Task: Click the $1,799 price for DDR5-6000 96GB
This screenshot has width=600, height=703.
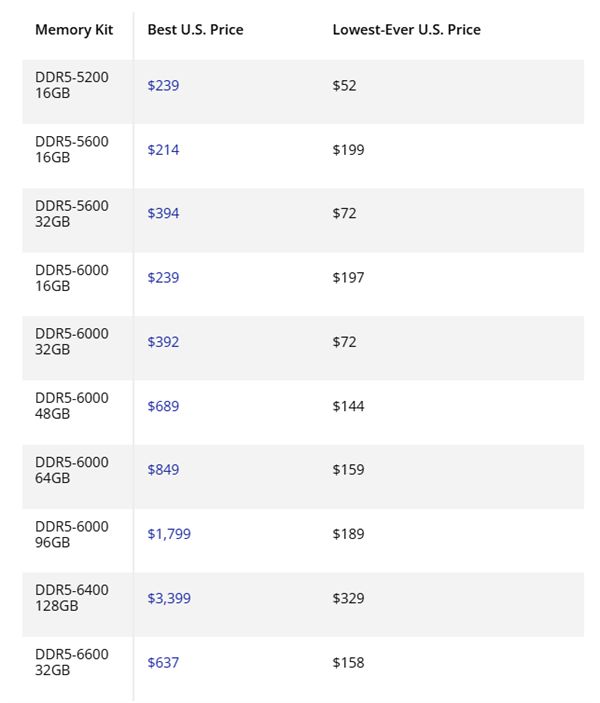Action: click(169, 534)
